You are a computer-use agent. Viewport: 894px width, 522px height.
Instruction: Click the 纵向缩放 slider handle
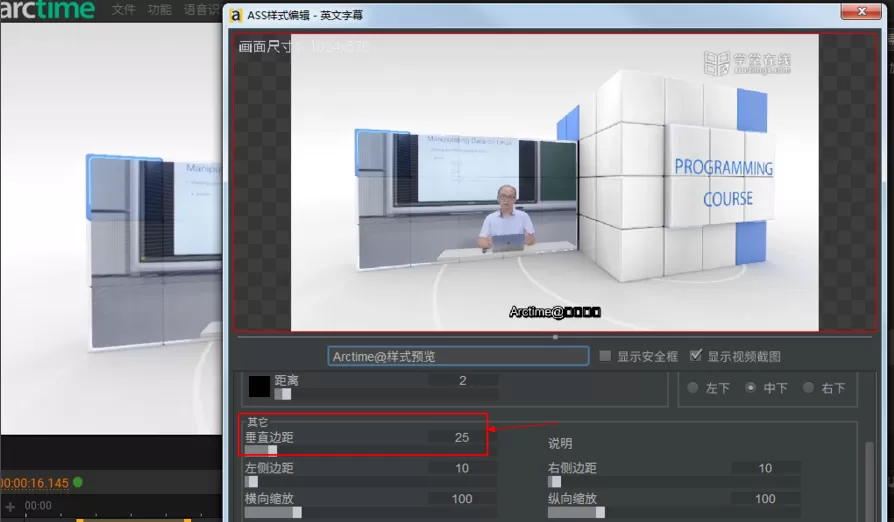600,512
